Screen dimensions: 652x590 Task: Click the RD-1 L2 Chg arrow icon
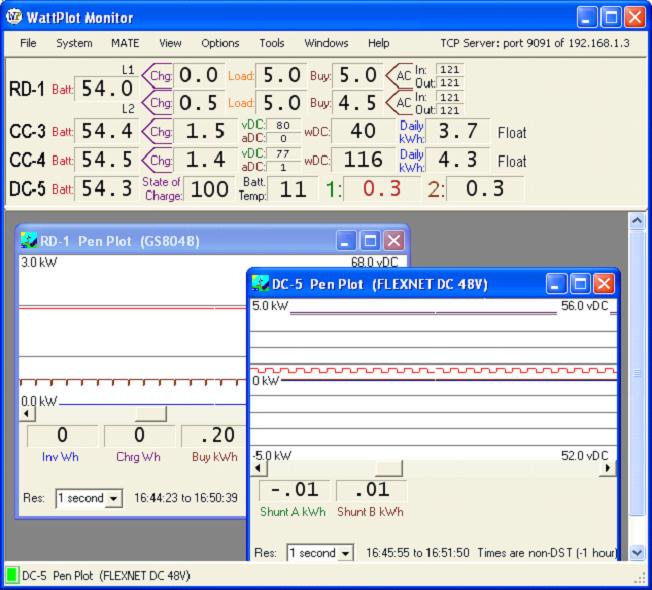[156, 103]
